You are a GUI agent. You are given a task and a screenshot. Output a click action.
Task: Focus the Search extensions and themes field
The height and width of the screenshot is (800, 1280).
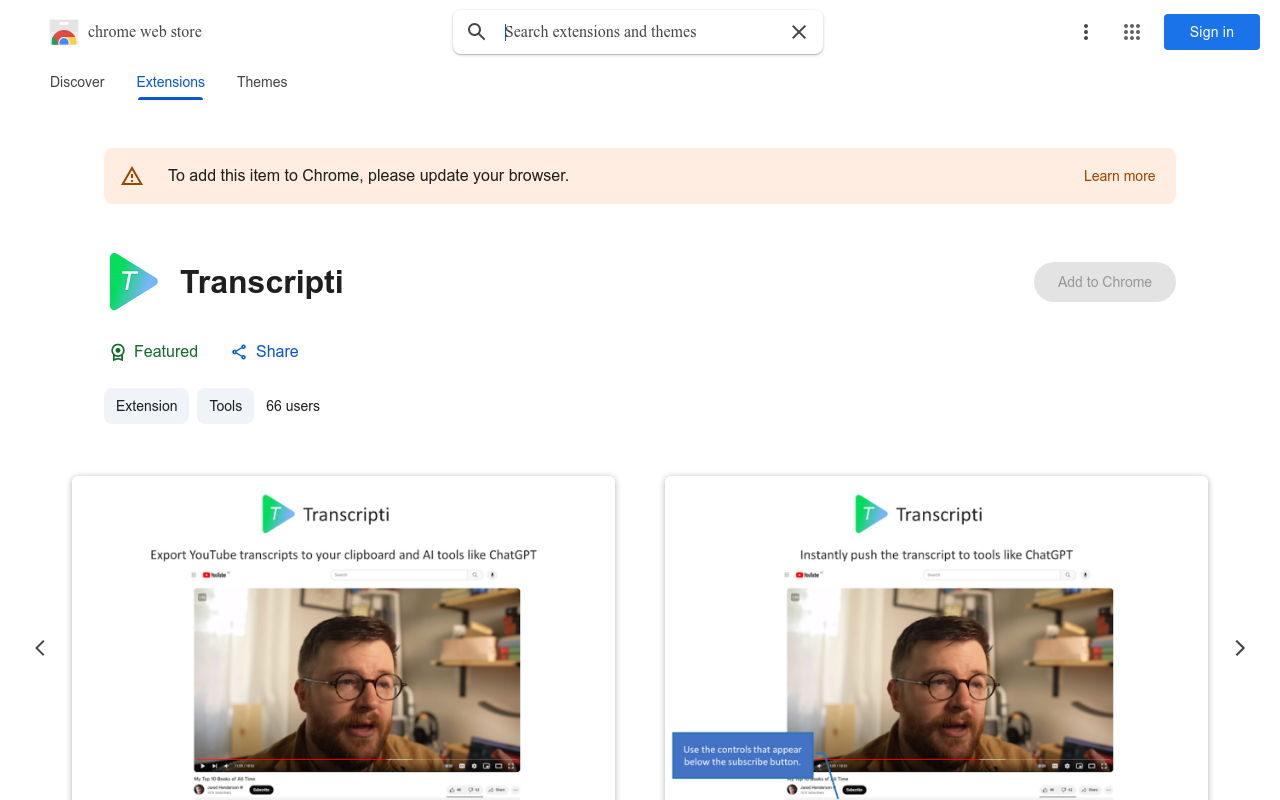(640, 32)
